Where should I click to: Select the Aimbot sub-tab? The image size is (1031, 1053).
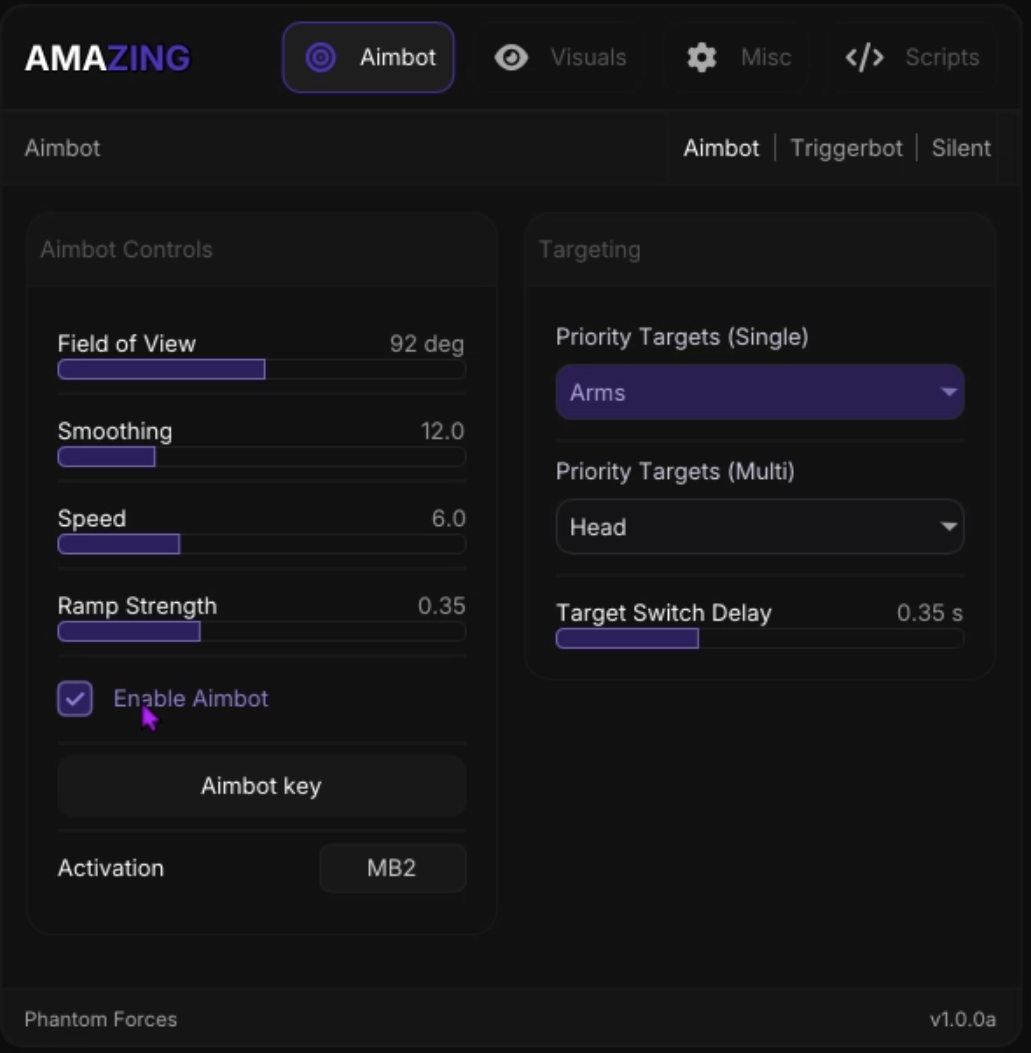coord(723,147)
